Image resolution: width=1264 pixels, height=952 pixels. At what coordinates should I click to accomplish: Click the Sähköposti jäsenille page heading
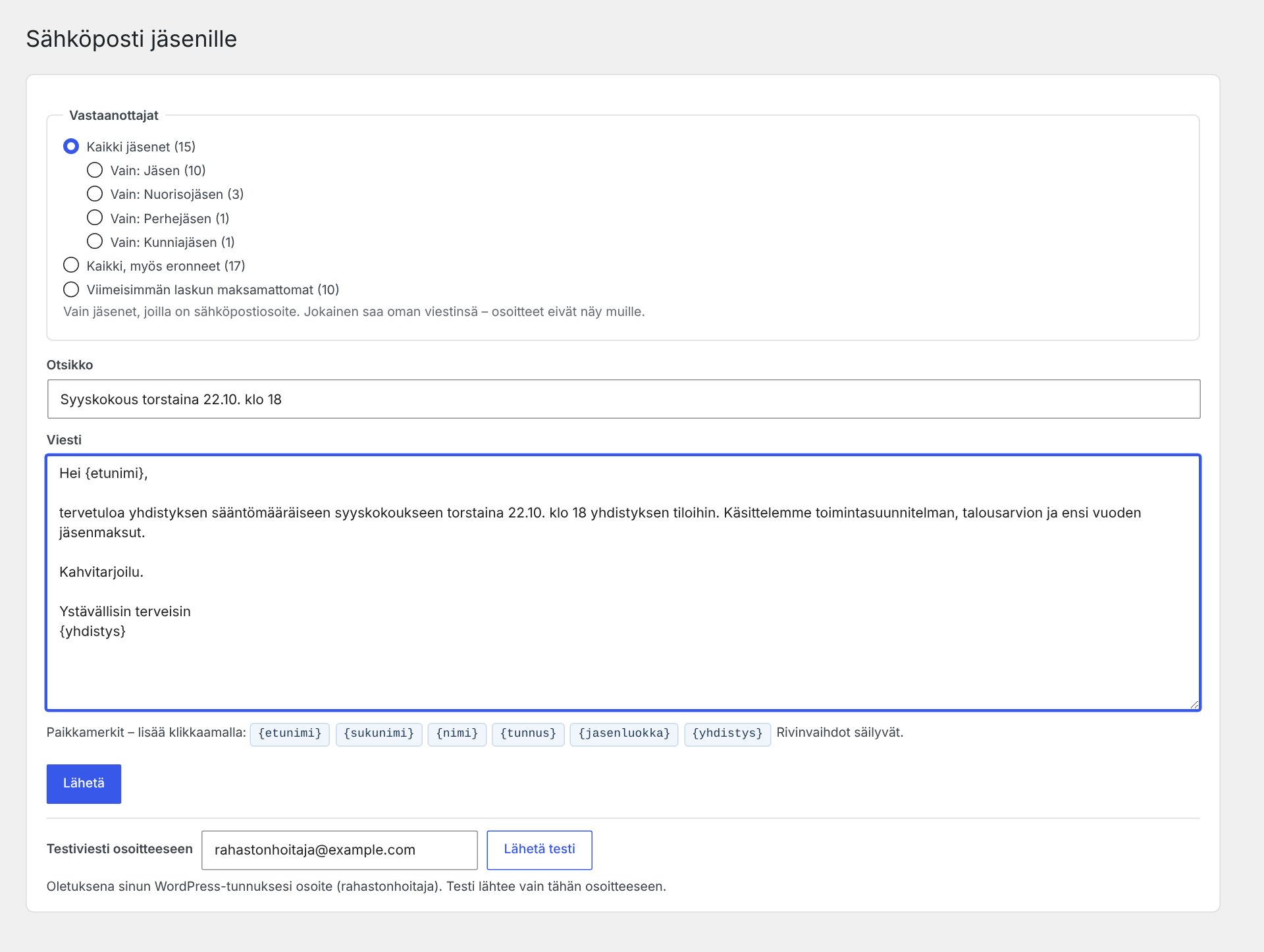click(132, 39)
